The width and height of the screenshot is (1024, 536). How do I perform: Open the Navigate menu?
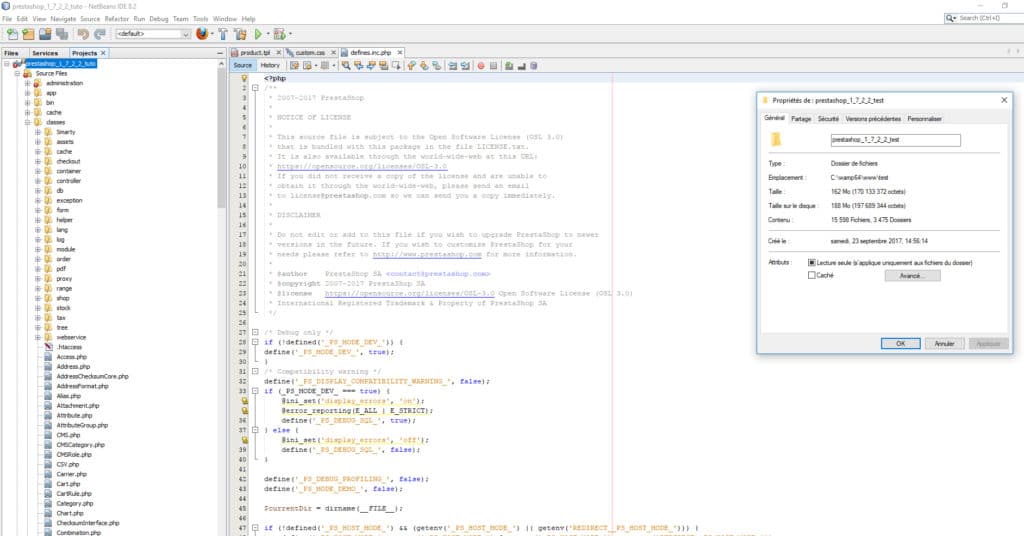coord(63,19)
